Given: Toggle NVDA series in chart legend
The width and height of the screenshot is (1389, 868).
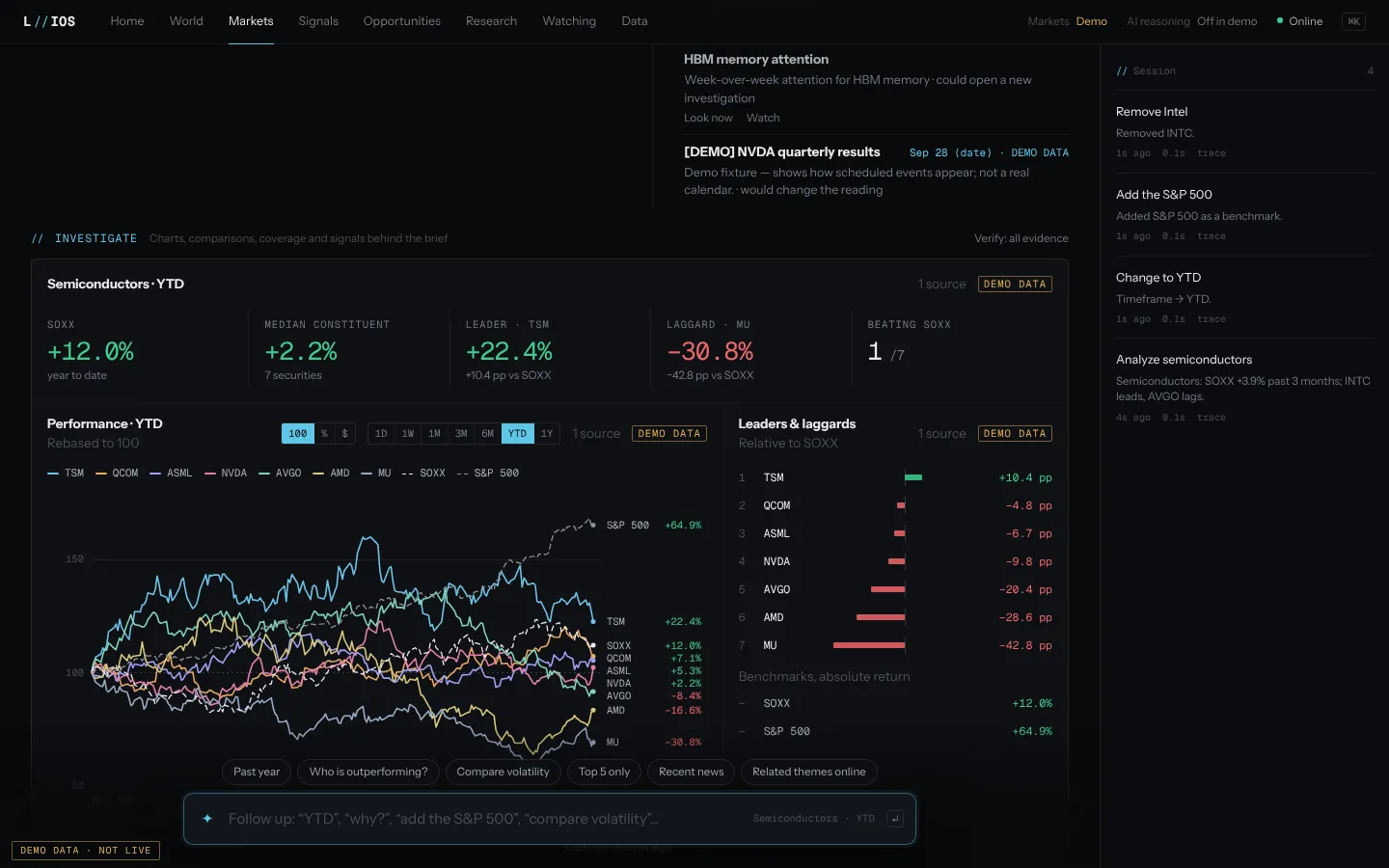Looking at the screenshot, I should click(x=226, y=474).
